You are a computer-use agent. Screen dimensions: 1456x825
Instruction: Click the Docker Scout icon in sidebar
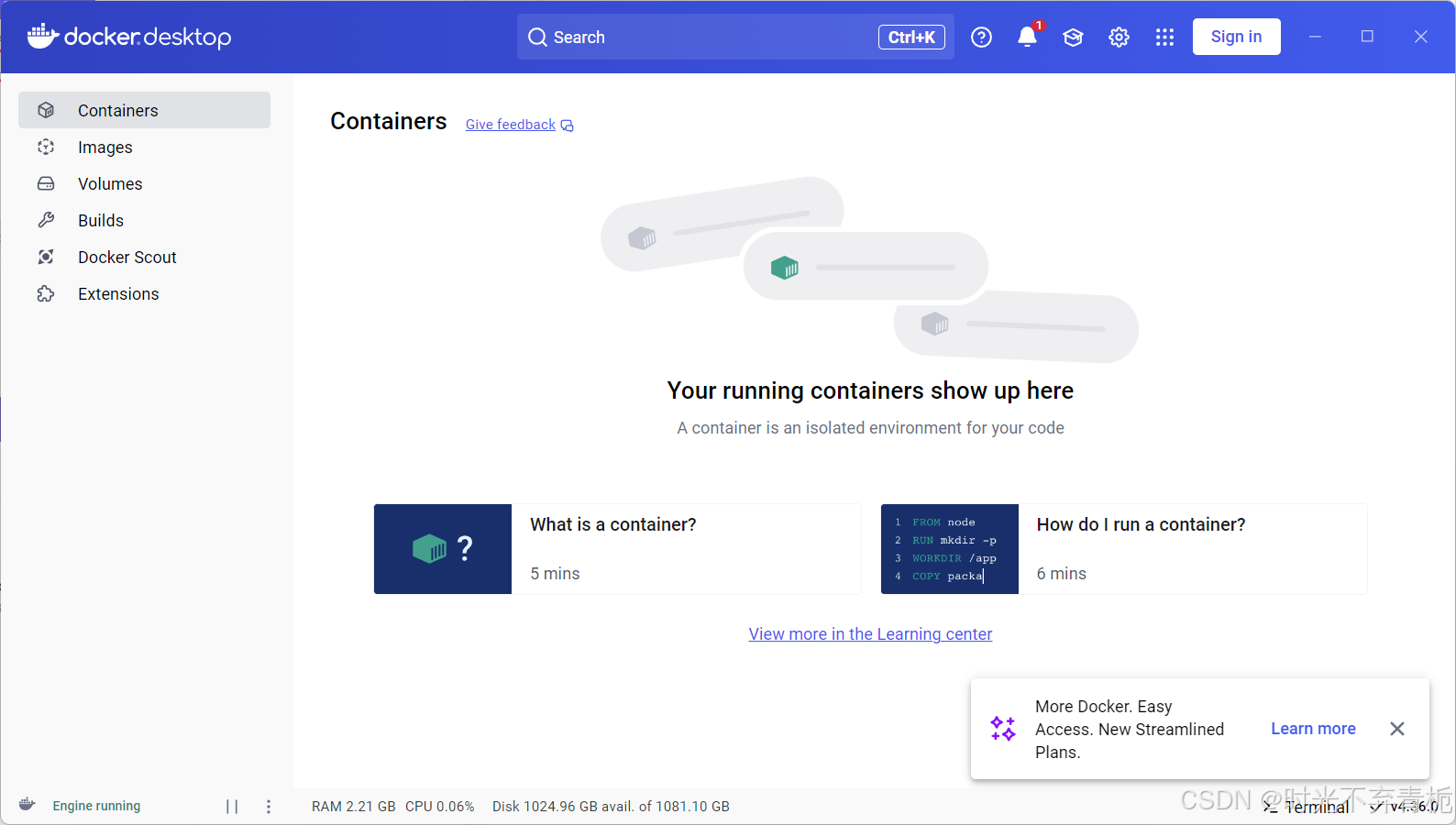(x=46, y=257)
